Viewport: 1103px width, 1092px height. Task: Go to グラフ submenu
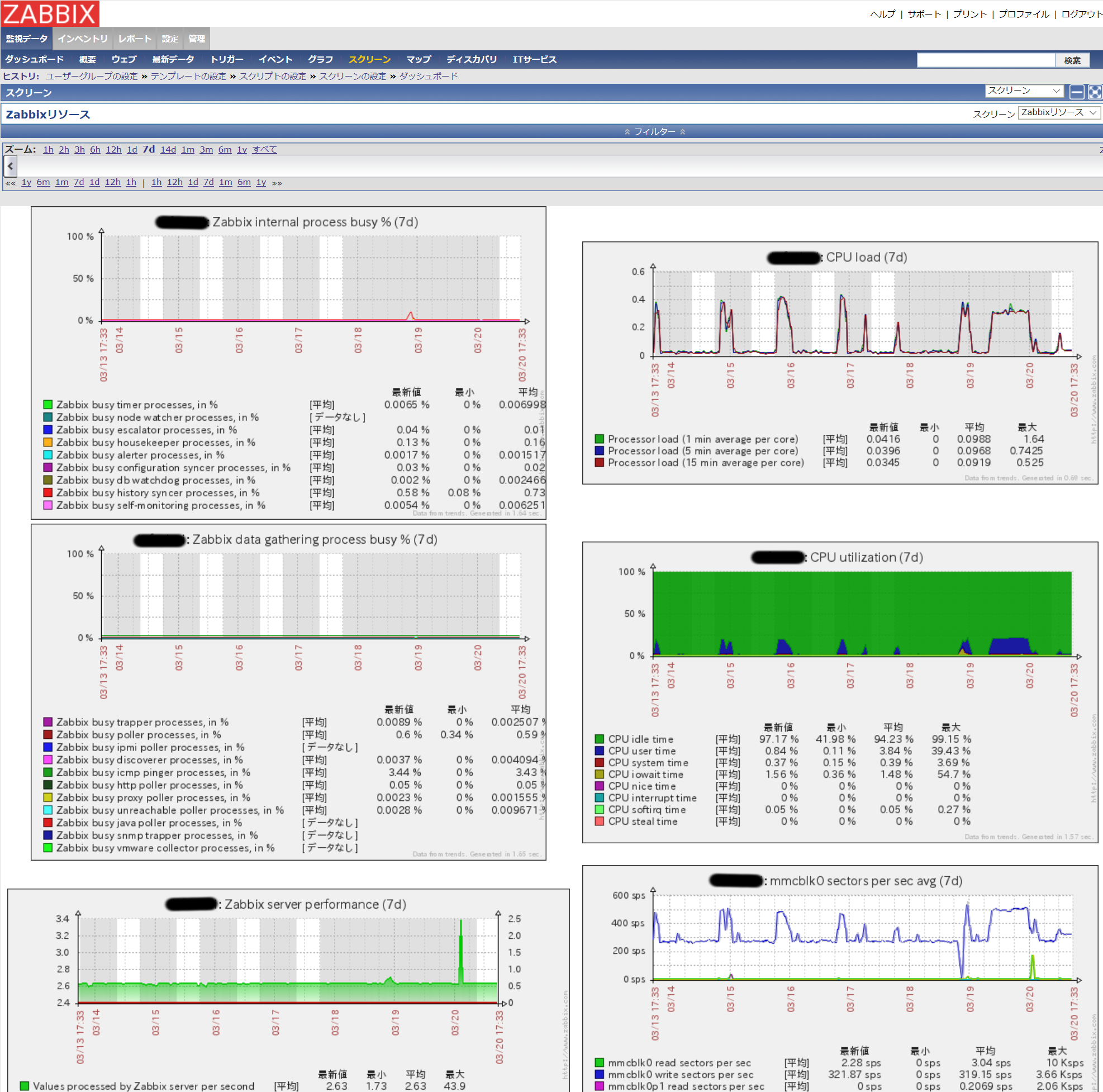coord(320,59)
